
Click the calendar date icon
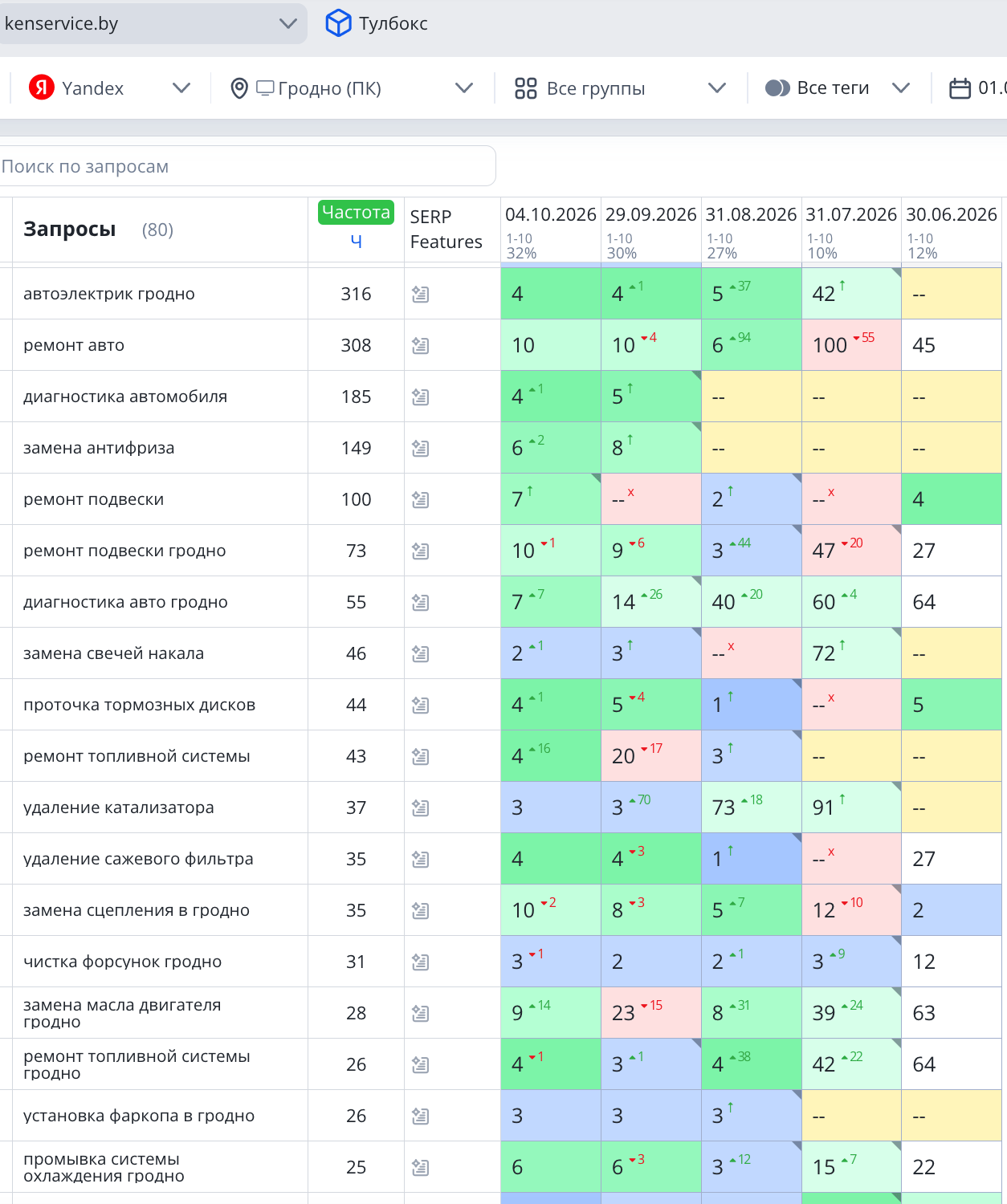(x=960, y=88)
